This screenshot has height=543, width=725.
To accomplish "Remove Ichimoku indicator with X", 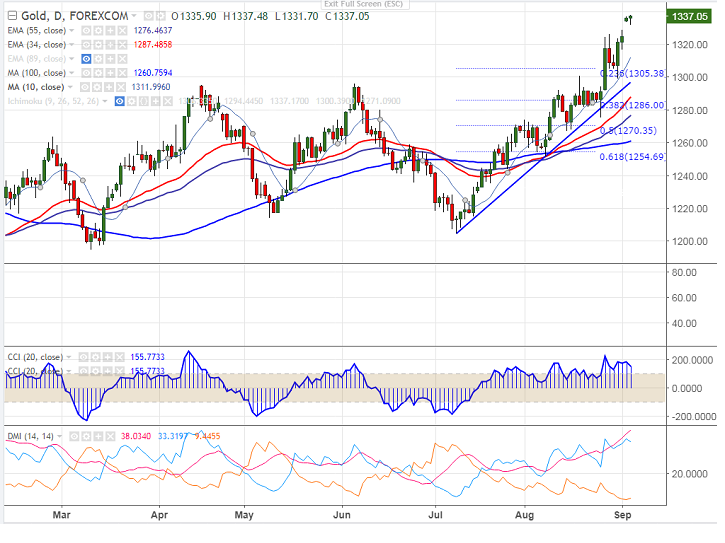I will point(168,101).
